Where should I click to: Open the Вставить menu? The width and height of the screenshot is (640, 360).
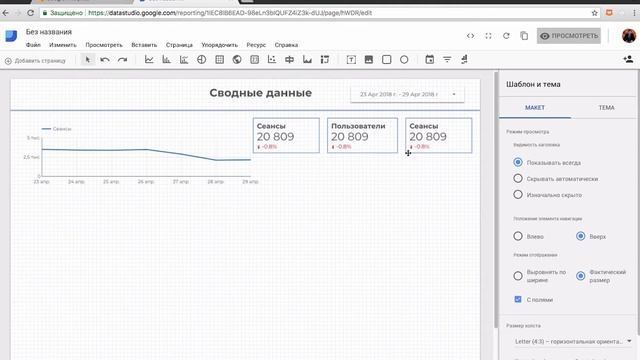click(x=144, y=45)
